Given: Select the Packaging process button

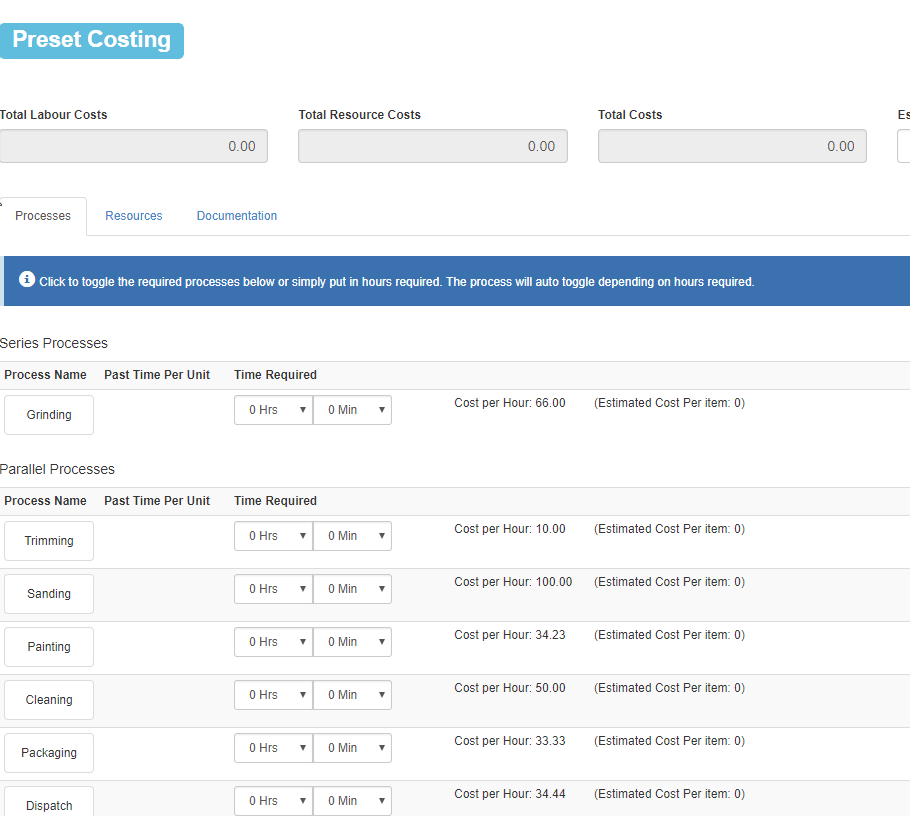Looking at the screenshot, I should coord(49,753).
